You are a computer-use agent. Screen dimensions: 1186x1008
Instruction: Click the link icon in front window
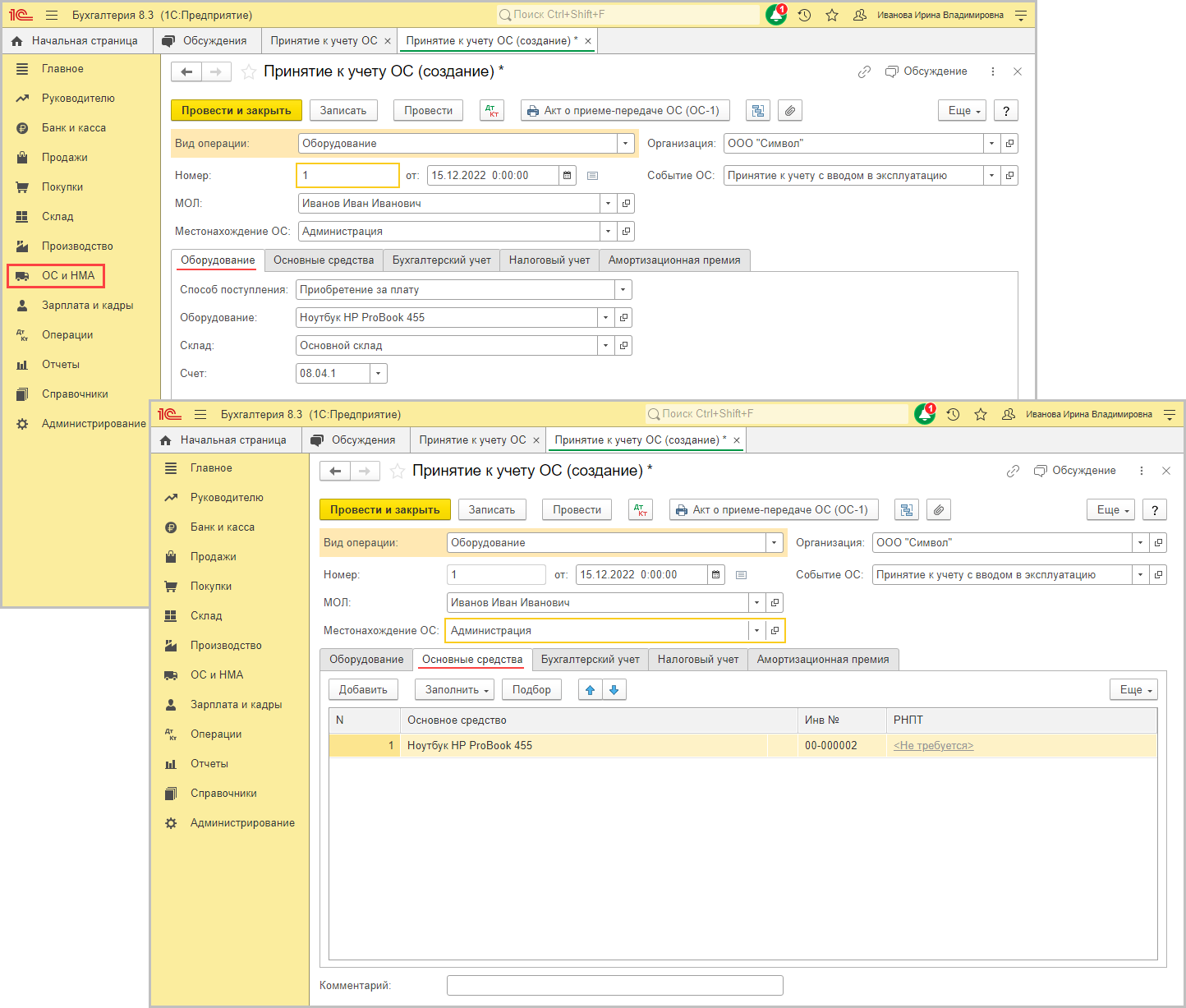point(1013,471)
